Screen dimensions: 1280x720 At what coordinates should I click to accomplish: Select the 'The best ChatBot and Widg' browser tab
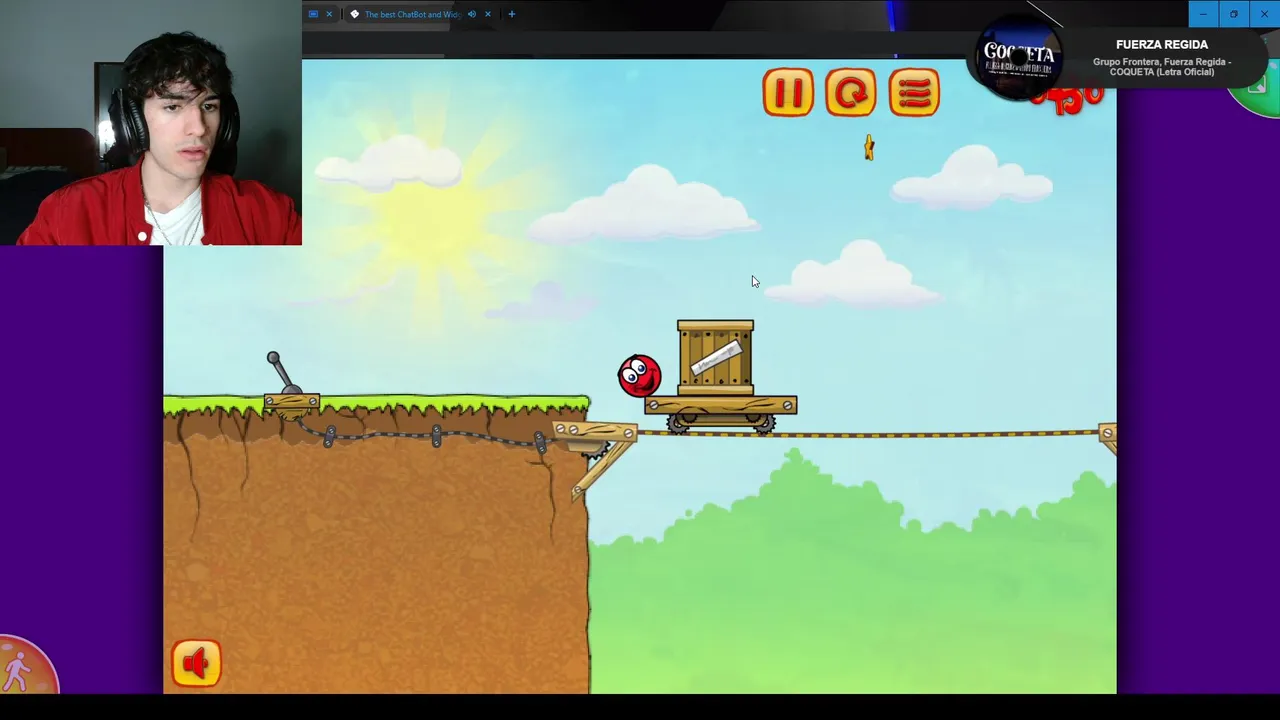410,14
